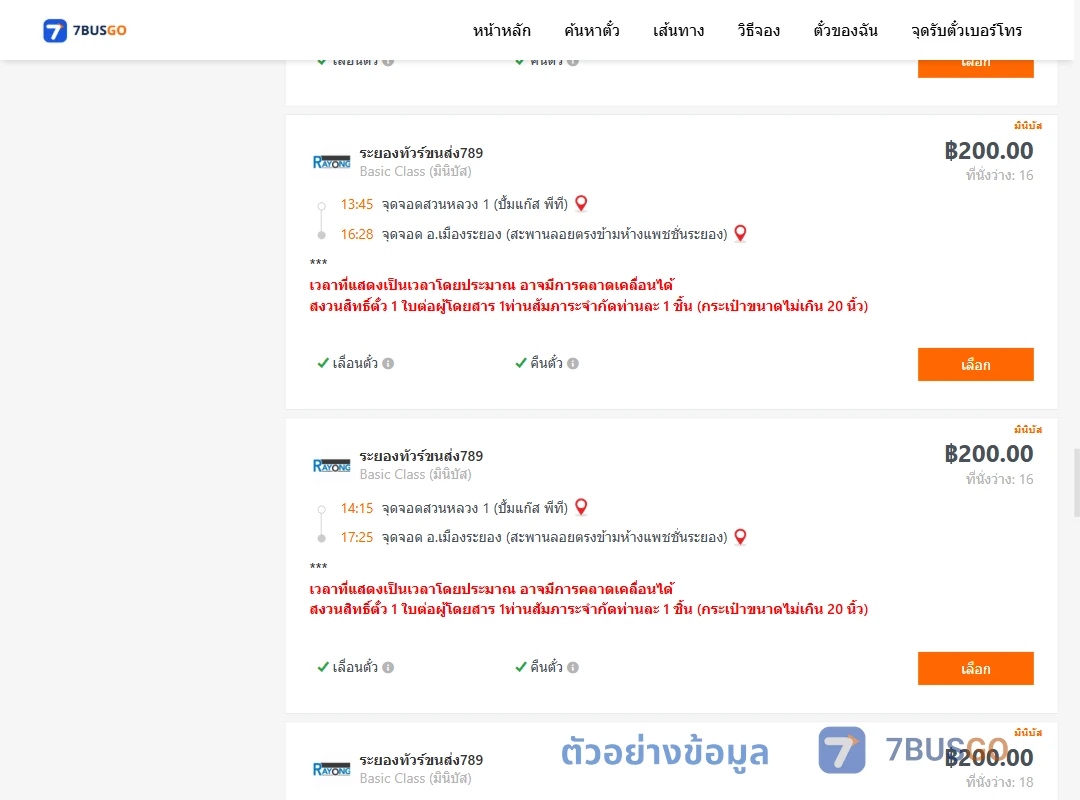Open map pin for 17:25 arrival stop

pos(740,537)
